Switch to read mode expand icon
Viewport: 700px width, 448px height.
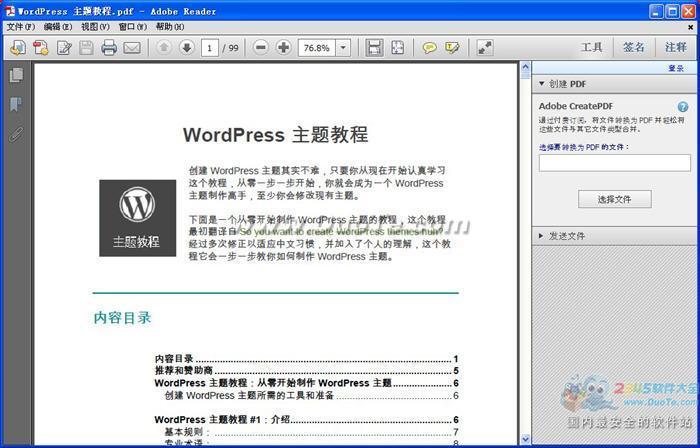click(x=485, y=47)
